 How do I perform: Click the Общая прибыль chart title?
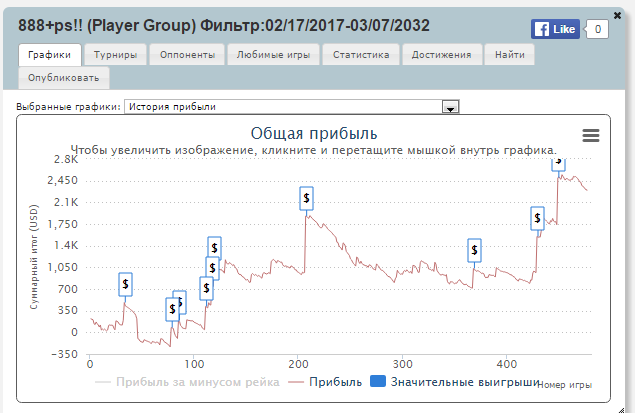coord(314,133)
